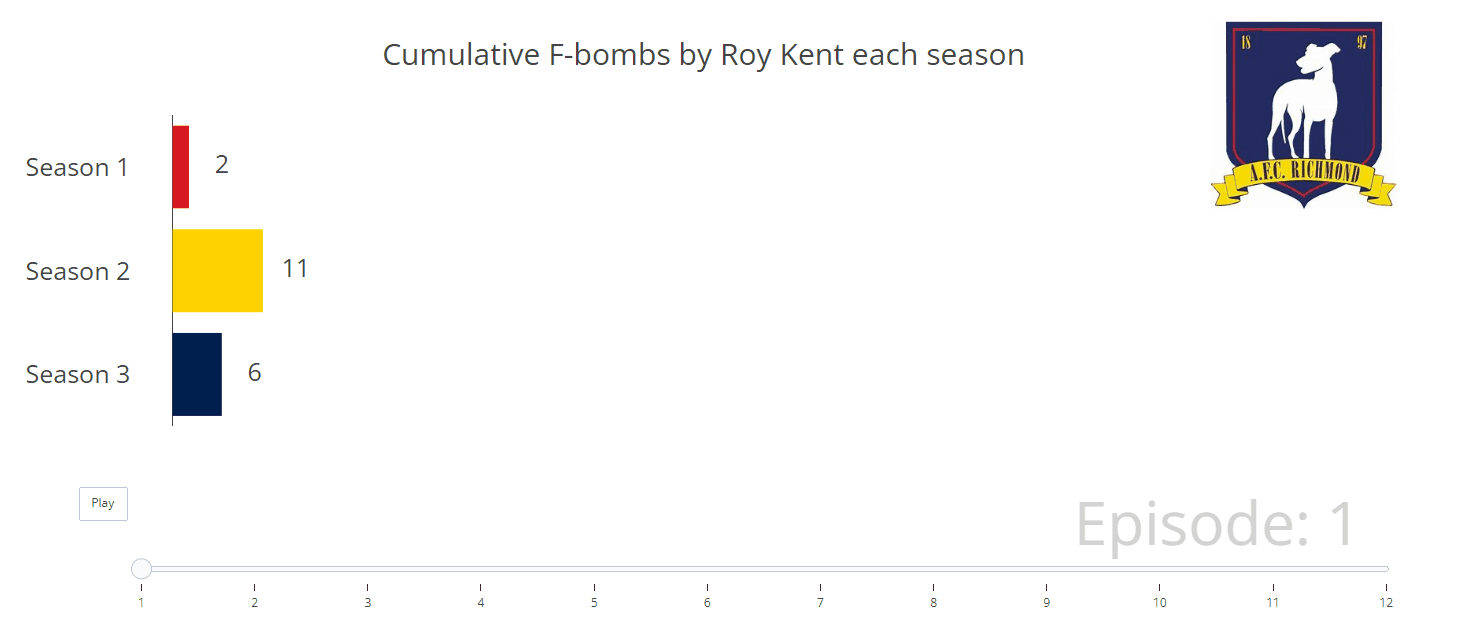Jump to episode 2 on the slider
Screen dimensions: 1472x619
[x=254, y=569]
